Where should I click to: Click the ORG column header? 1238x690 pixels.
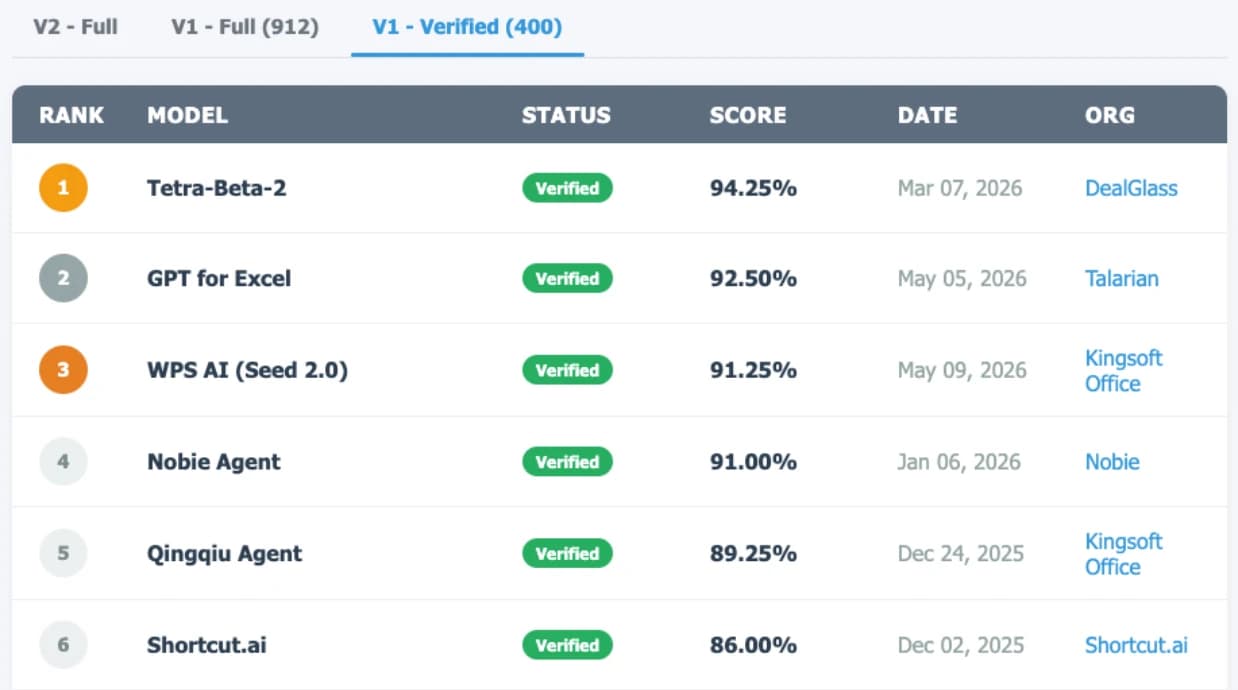1110,115
